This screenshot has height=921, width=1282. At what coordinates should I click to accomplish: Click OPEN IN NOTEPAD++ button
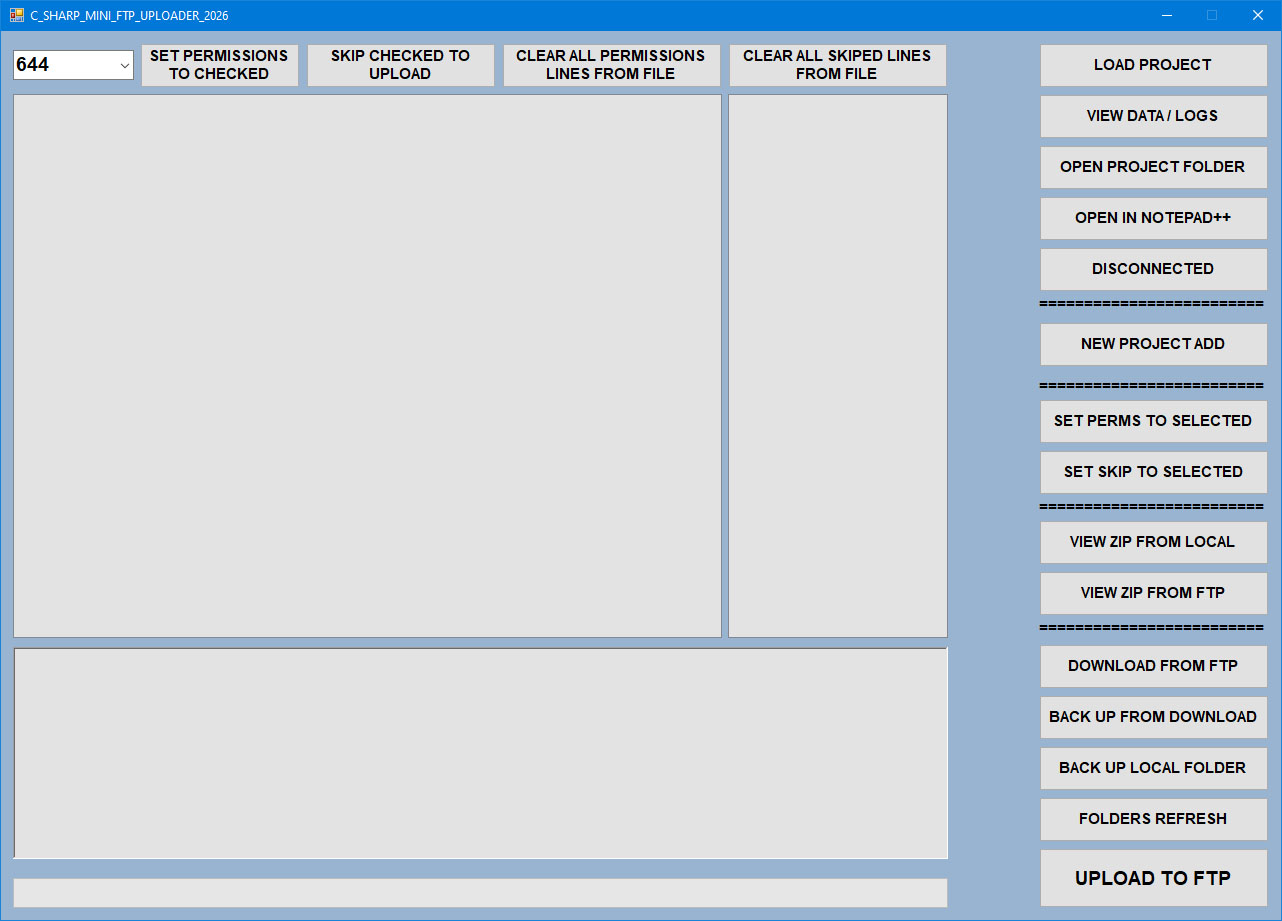click(1153, 218)
